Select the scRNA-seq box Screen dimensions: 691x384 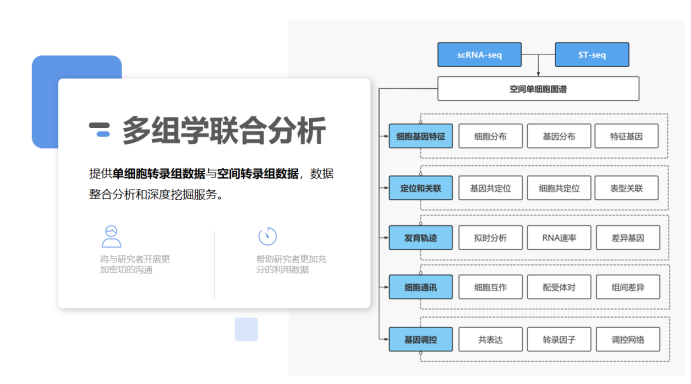[479, 55]
